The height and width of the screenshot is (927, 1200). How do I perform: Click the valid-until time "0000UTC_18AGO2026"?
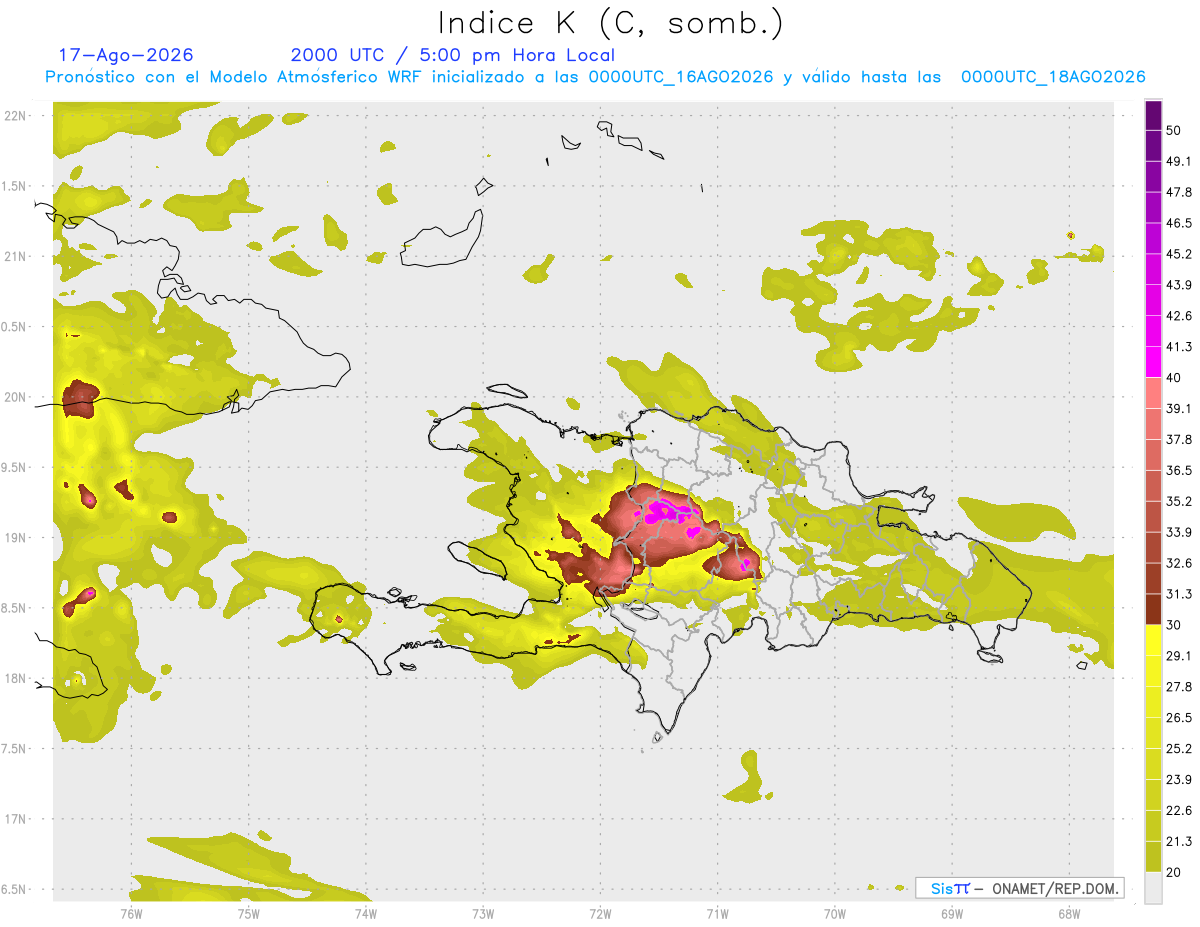click(x=1053, y=77)
